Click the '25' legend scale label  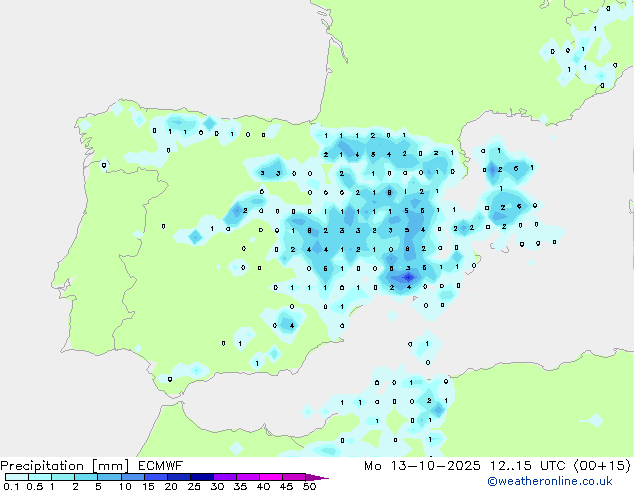click(194, 486)
